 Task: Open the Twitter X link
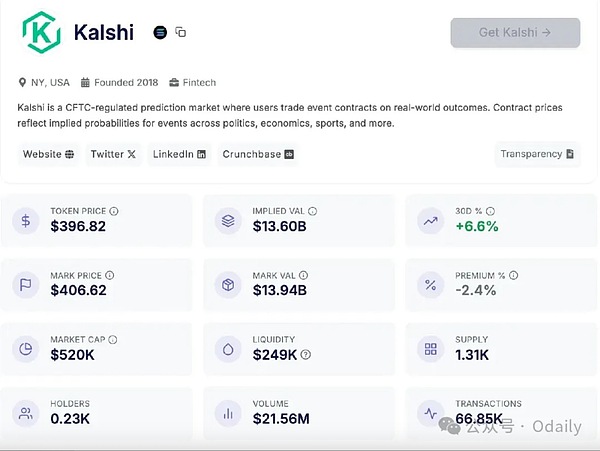click(x=112, y=154)
